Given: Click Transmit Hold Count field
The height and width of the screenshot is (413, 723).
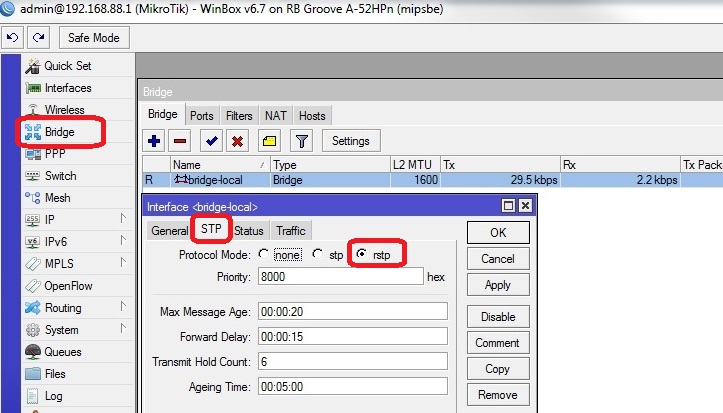Looking at the screenshot, I should point(353,361).
